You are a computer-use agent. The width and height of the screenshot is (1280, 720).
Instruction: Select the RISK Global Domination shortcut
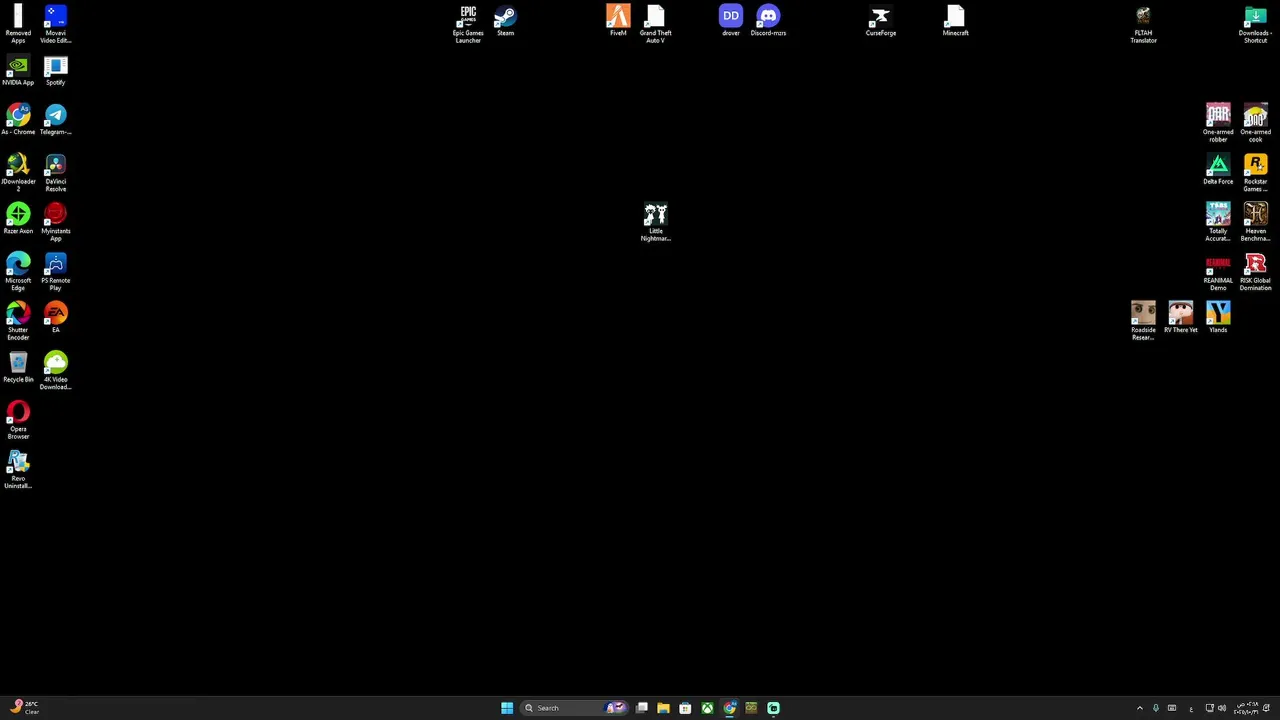1255,271
